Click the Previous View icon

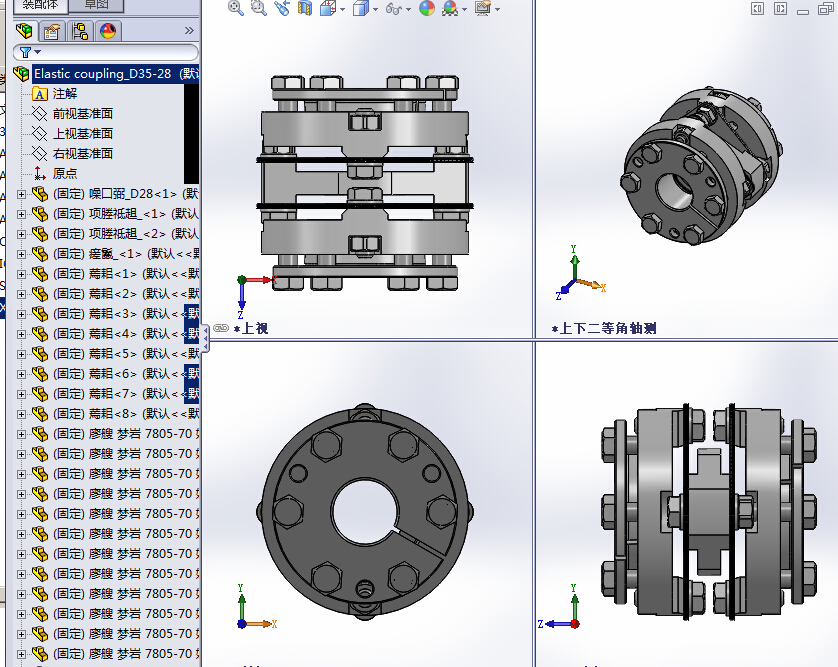pyautogui.click(x=282, y=7)
